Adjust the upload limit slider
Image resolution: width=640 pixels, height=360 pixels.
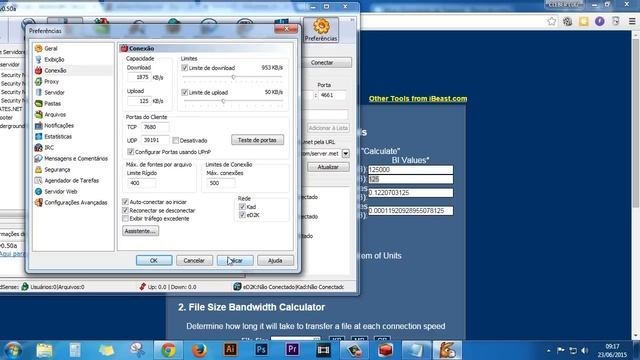223,101
